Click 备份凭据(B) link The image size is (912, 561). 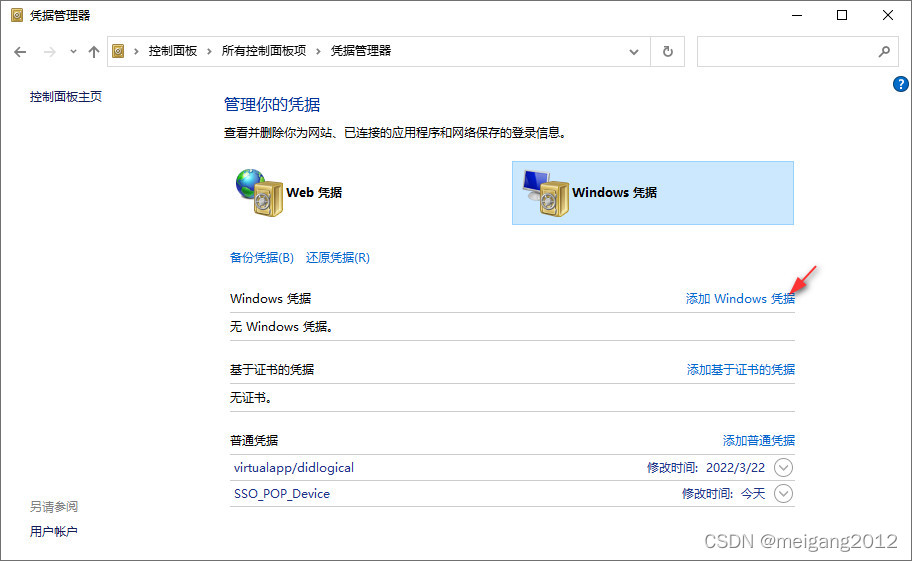(x=262, y=258)
